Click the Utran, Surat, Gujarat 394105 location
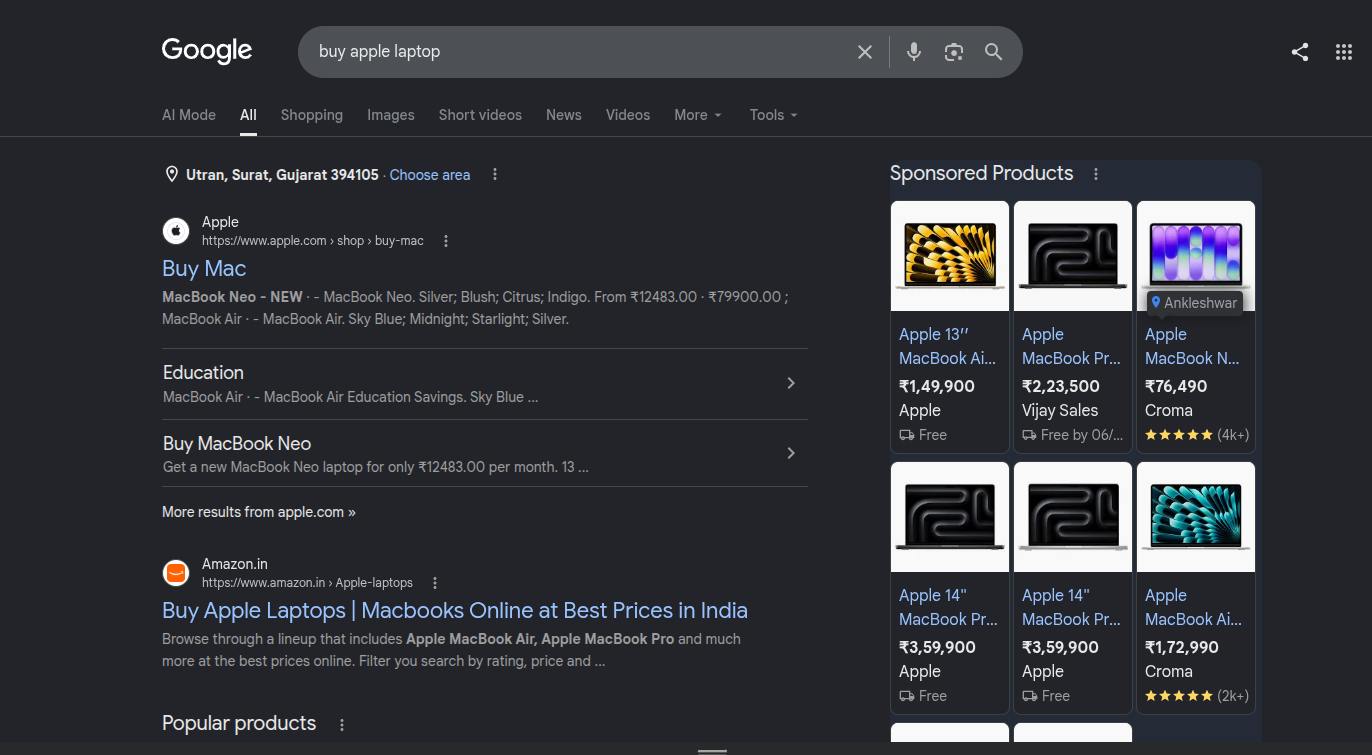1372x755 pixels. pyautogui.click(x=282, y=175)
